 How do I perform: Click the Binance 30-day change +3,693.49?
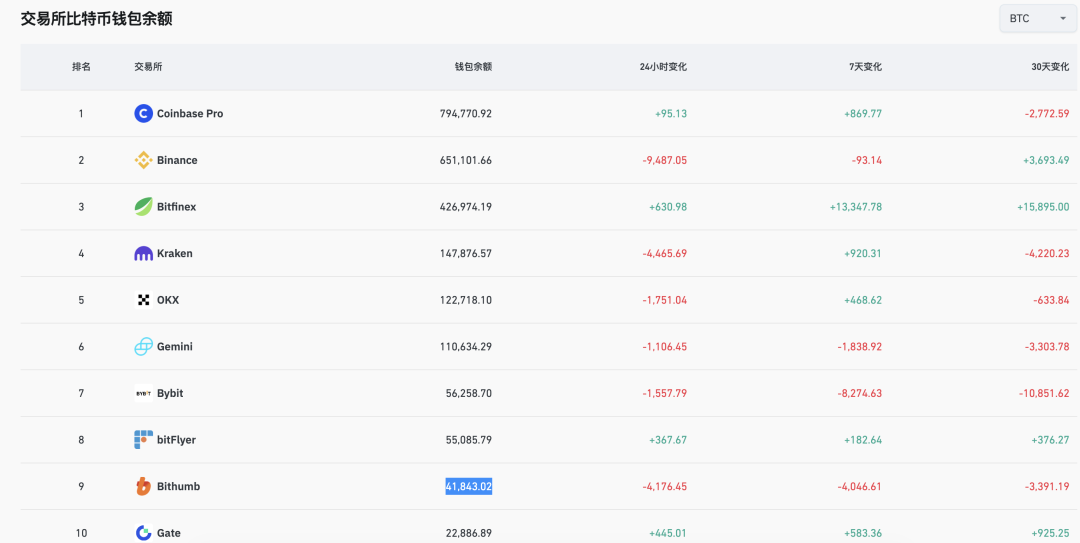pyautogui.click(x=1047, y=161)
